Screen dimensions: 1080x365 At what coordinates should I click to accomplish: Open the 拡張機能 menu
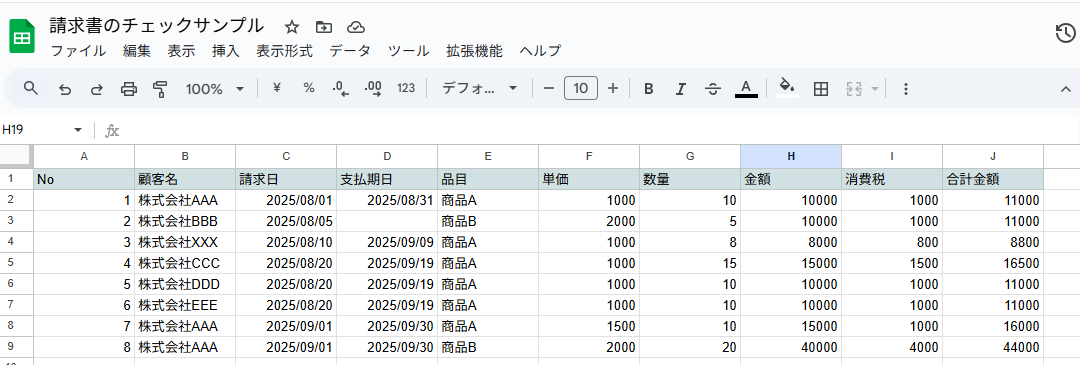click(475, 51)
